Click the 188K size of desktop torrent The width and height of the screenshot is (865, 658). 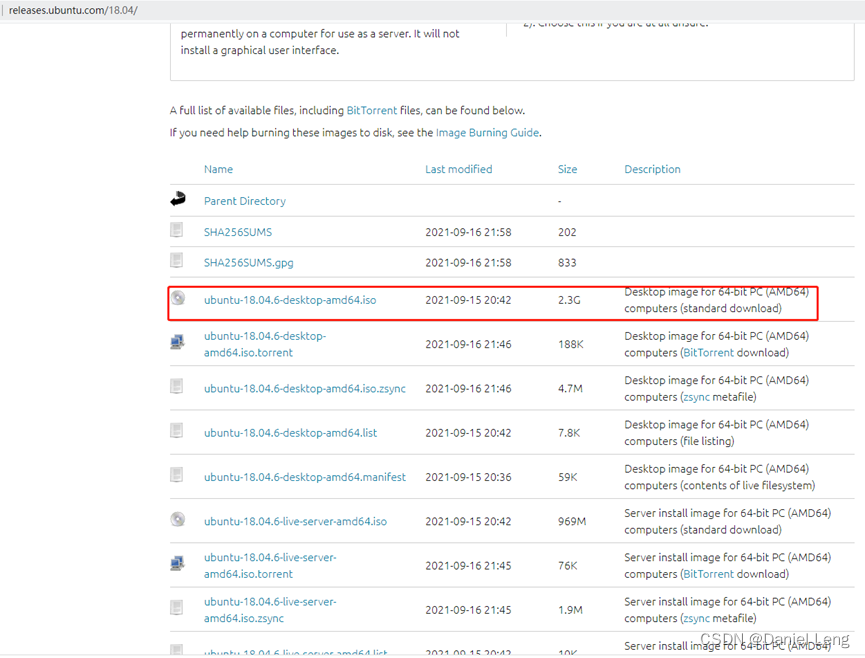(x=570, y=344)
